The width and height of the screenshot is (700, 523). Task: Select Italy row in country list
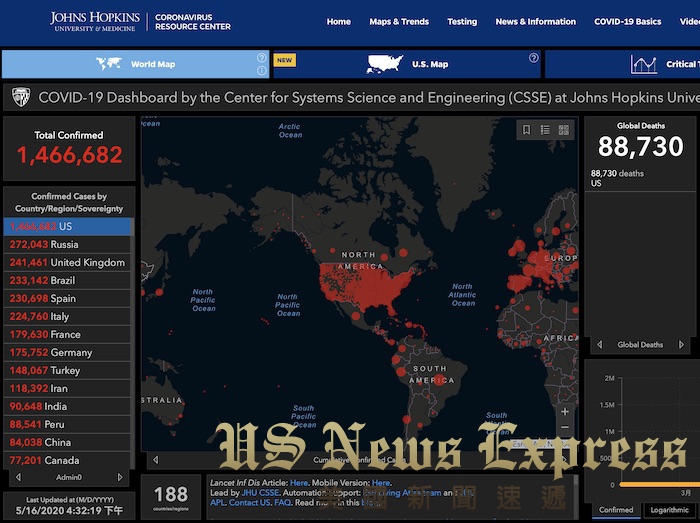click(x=67, y=316)
